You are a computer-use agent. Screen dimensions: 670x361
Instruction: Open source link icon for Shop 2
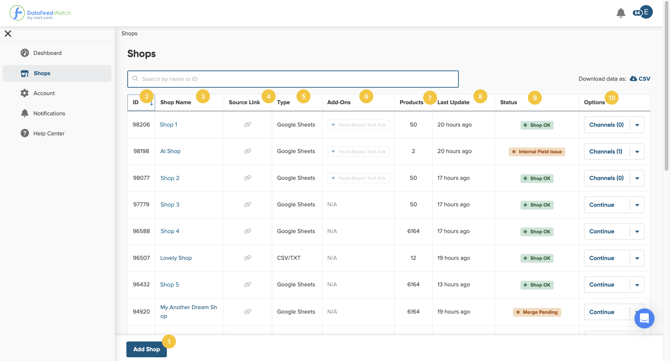(247, 178)
